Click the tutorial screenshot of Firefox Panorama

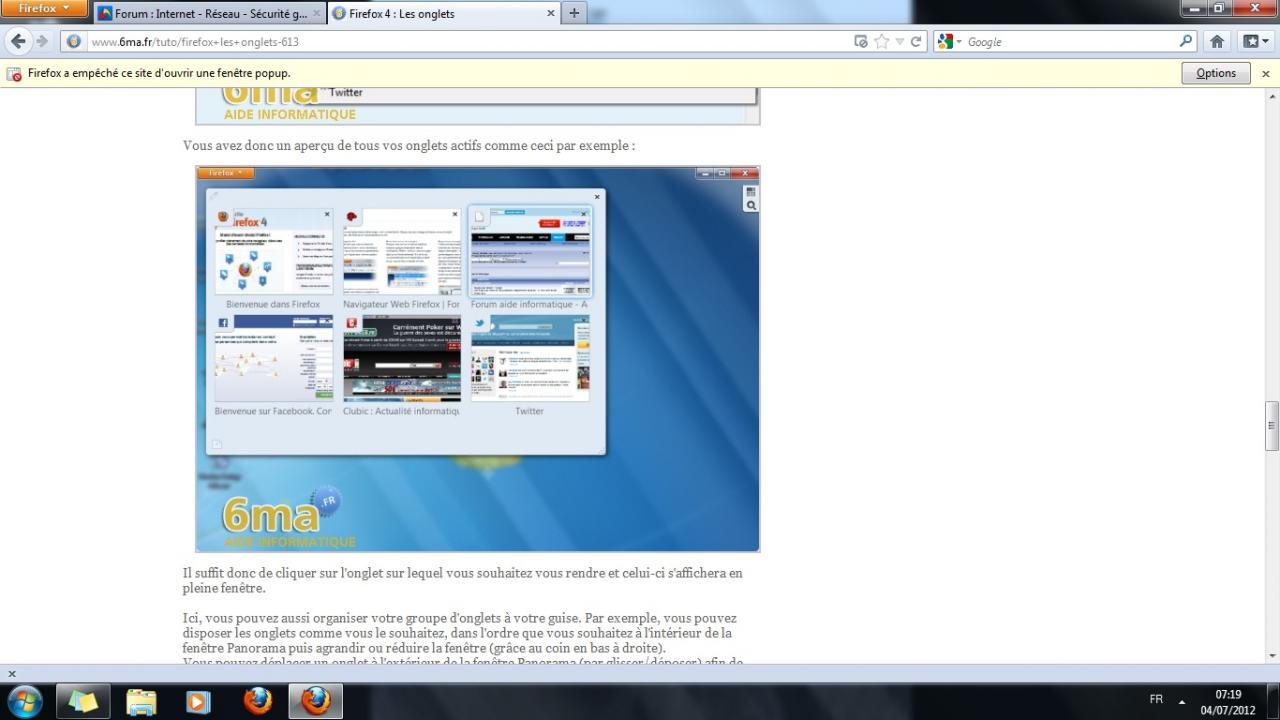pyautogui.click(x=478, y=359)
